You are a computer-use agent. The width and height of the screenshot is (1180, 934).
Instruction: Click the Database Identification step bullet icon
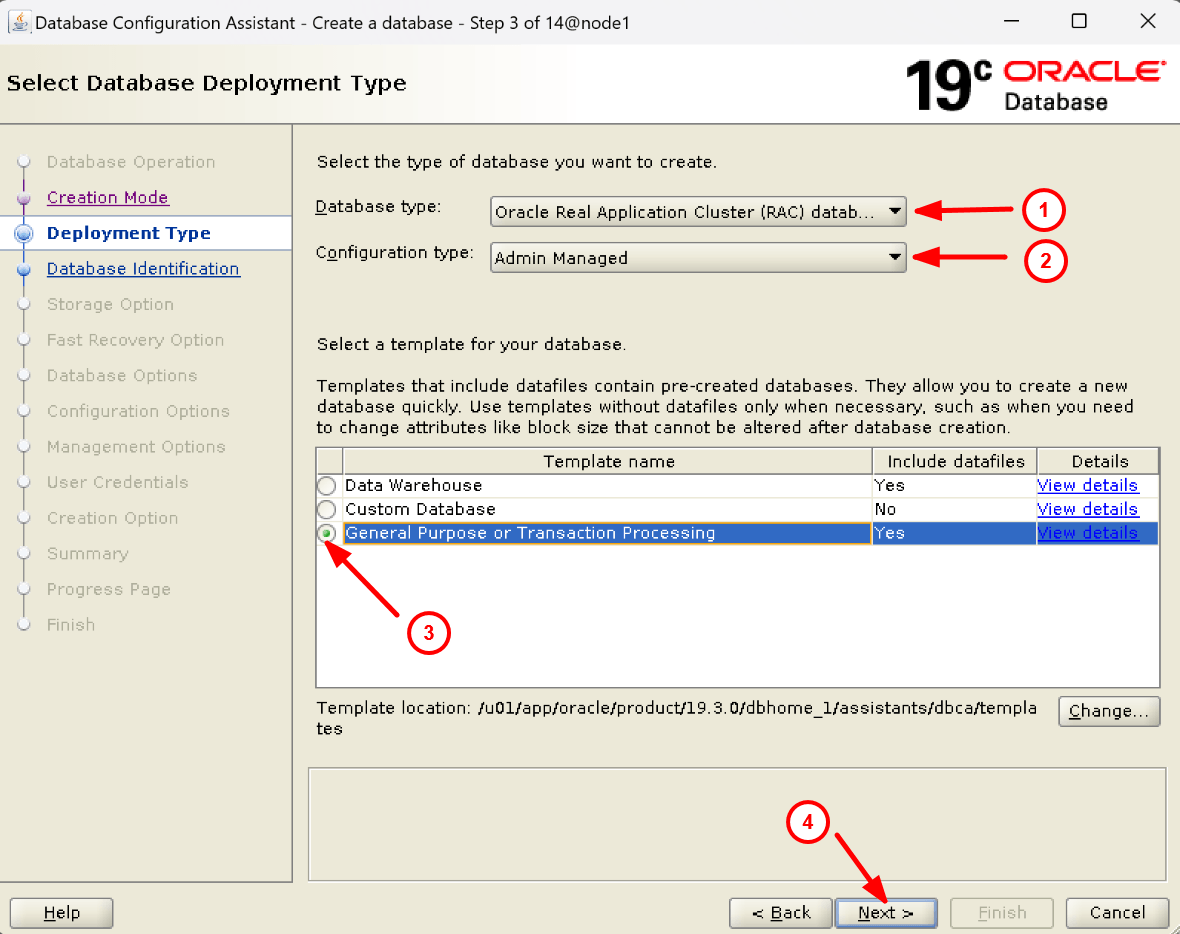[x=25, y=270]
